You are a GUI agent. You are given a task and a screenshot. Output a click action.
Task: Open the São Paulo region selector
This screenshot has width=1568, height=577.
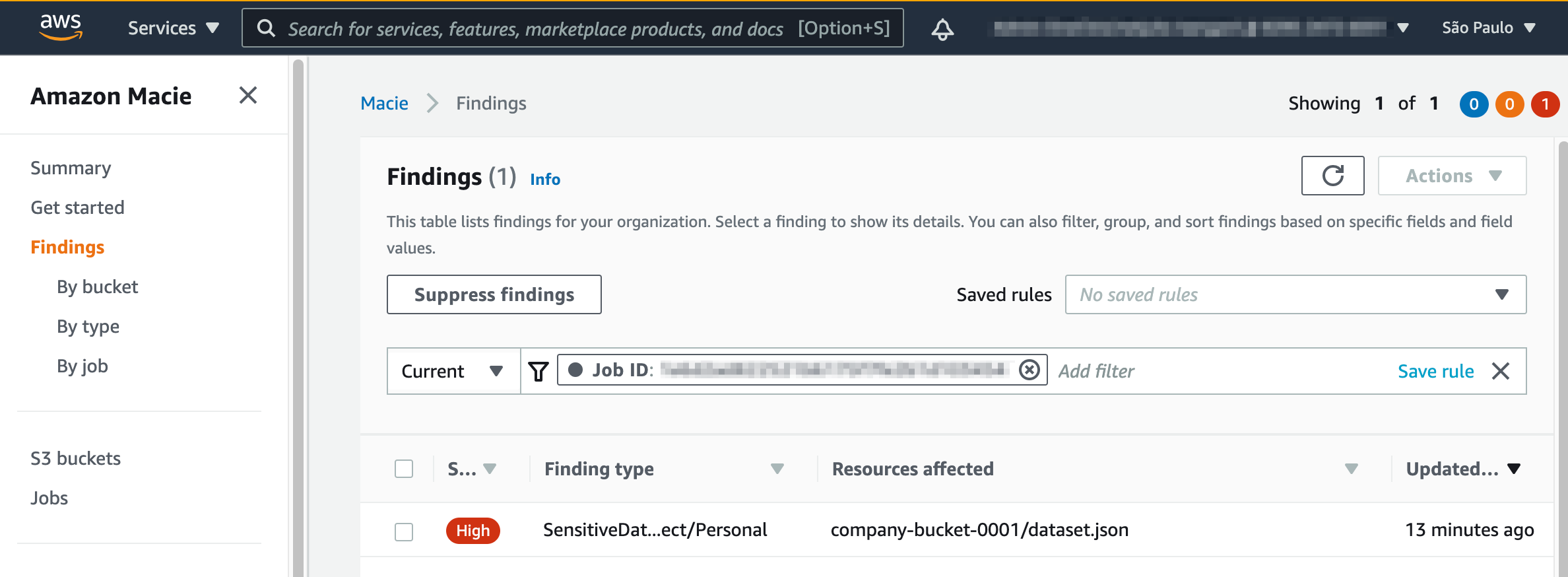[1488, 28]
